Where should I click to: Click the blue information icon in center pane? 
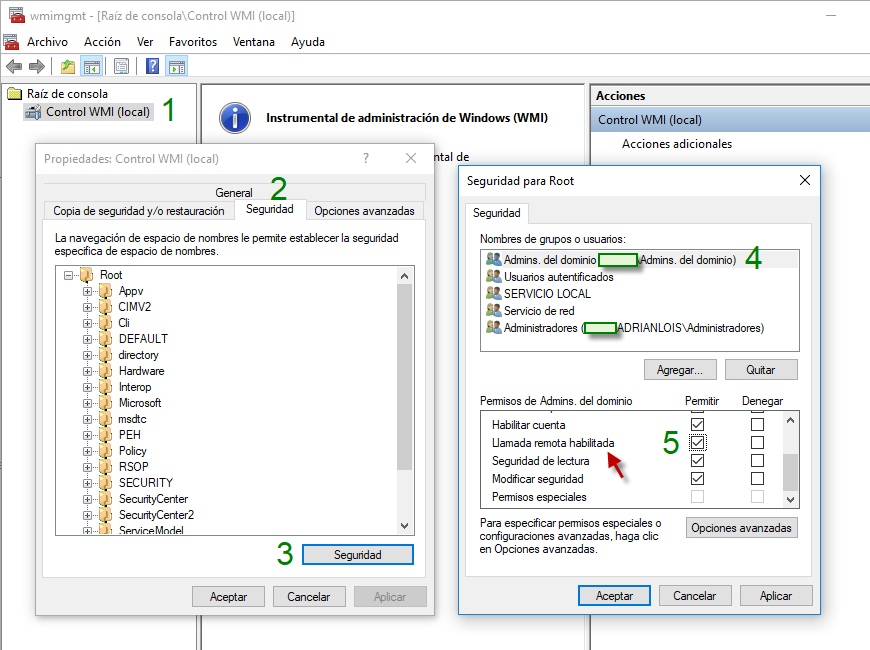[235, 118]
